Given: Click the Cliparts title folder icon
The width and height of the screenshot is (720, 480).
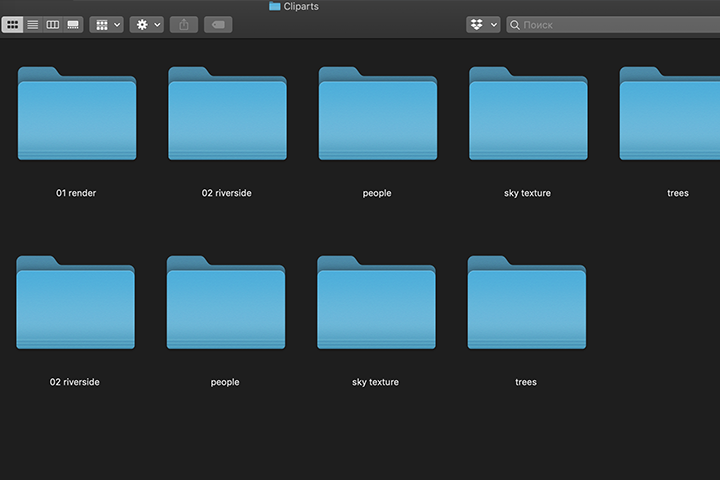Looking at the screenshot, I should [275, 6].
